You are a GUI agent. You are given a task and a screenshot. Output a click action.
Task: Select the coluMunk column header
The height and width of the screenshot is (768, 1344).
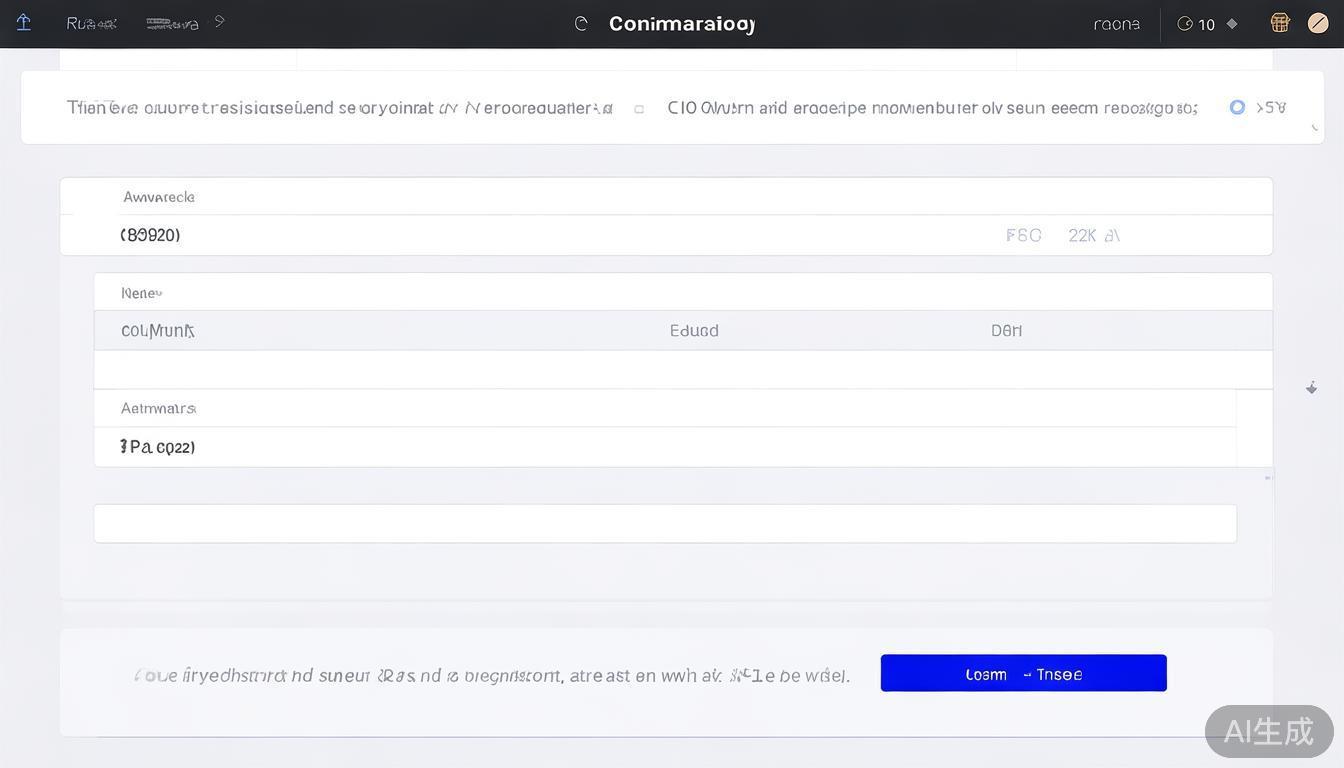157,331
